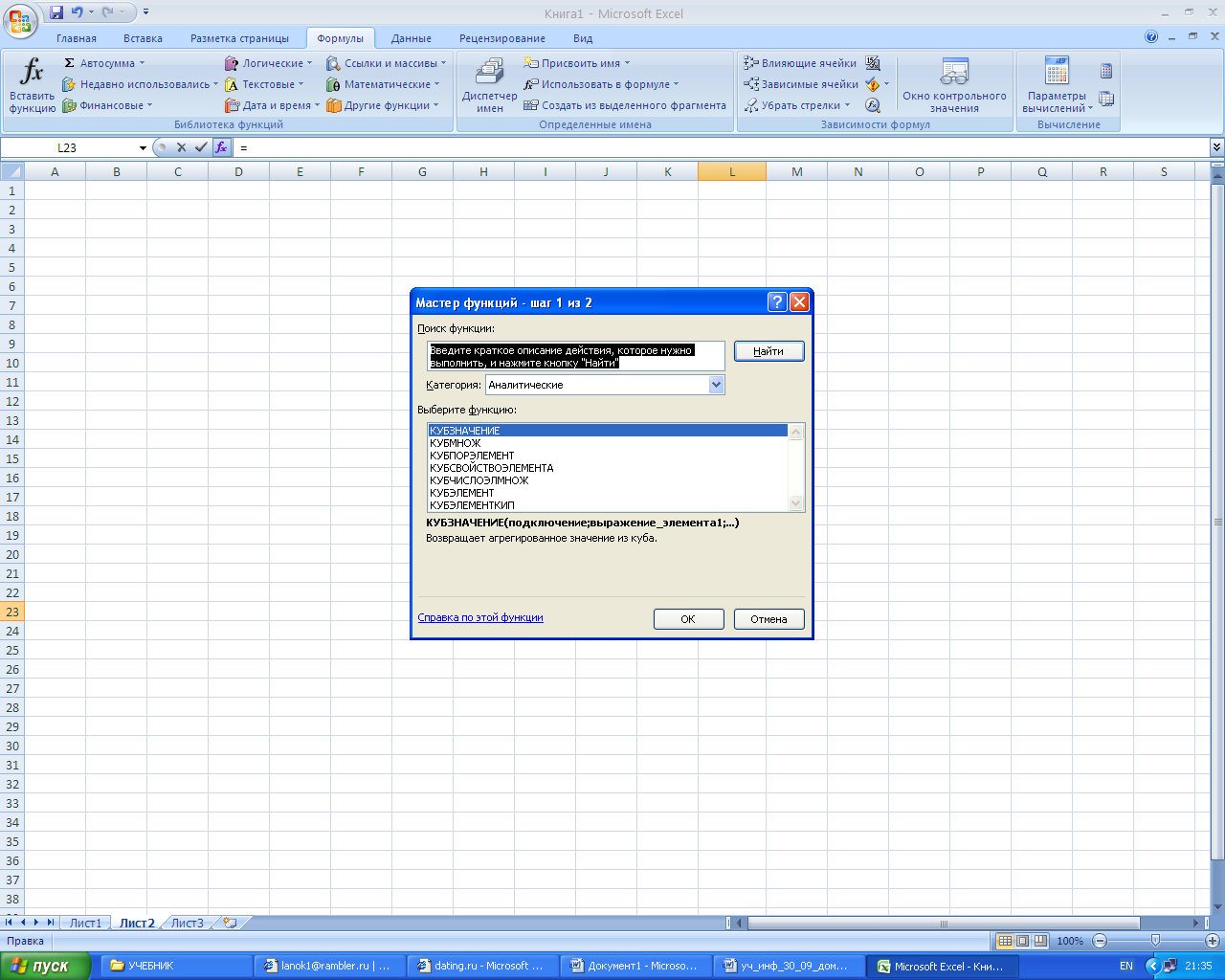
Task: Open the Математические functions dropdown
Action: pyautogui.click(x=383, y=84)
